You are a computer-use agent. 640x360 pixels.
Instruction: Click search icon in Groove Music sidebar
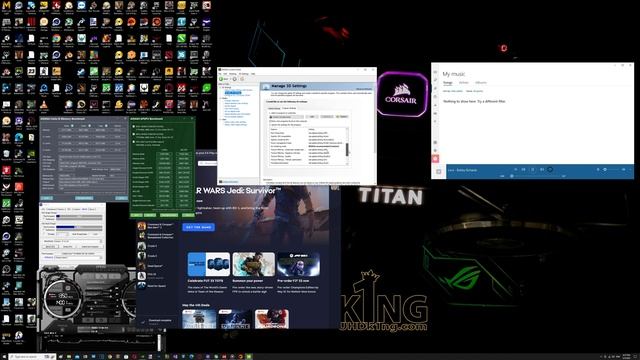click(435, 80)
